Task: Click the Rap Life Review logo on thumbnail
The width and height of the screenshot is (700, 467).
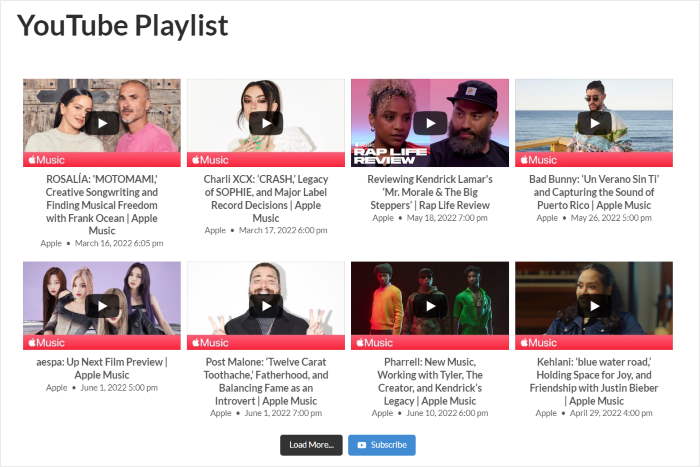Action: pos(390,155)
